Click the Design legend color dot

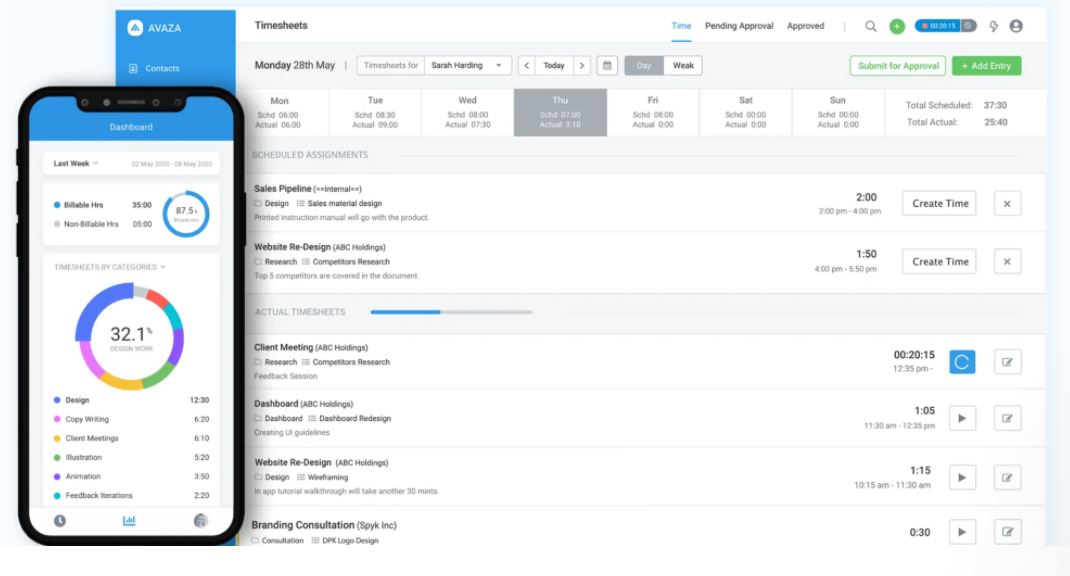point(57,400)
